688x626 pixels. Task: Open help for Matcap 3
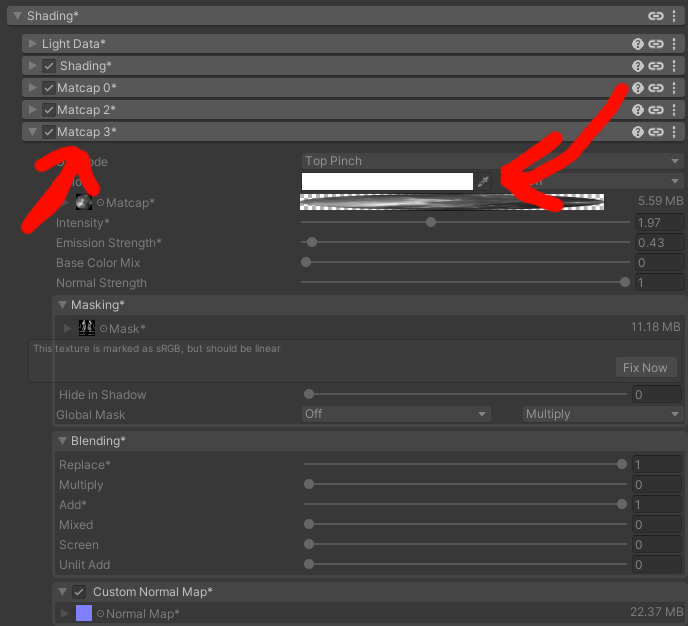[638, 132]
